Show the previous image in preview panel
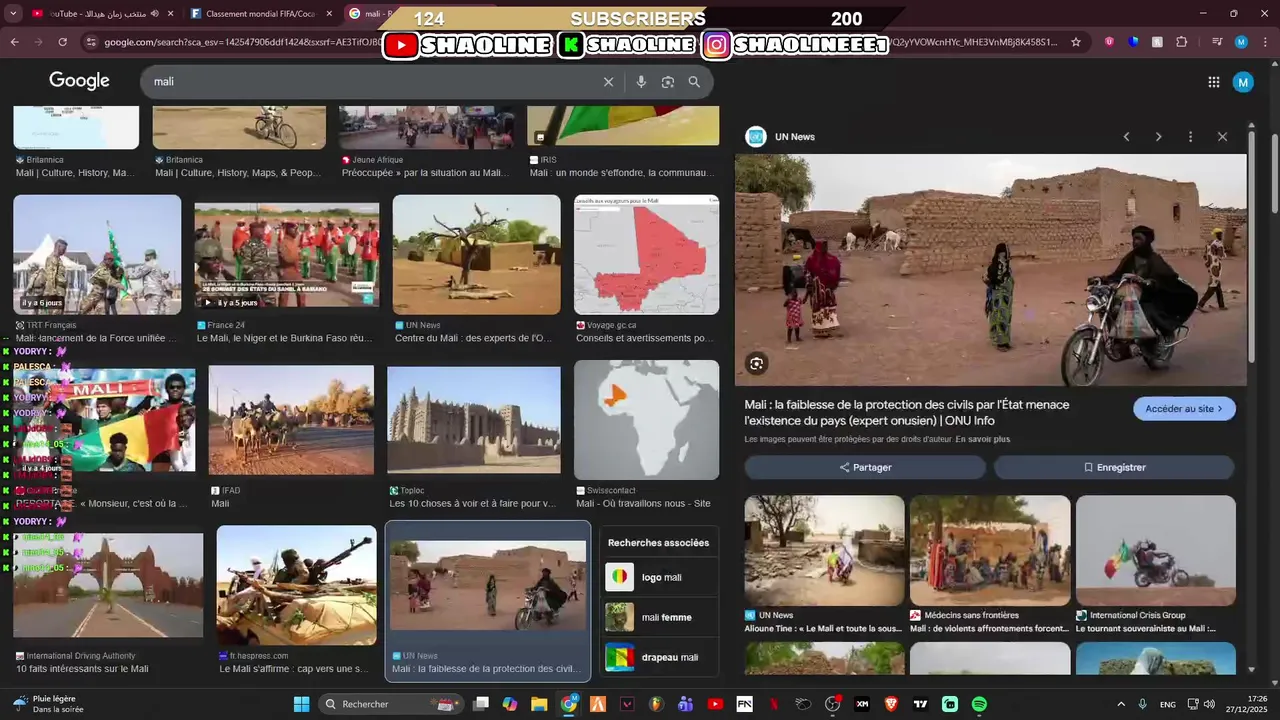 click(x=1126, y=137)
